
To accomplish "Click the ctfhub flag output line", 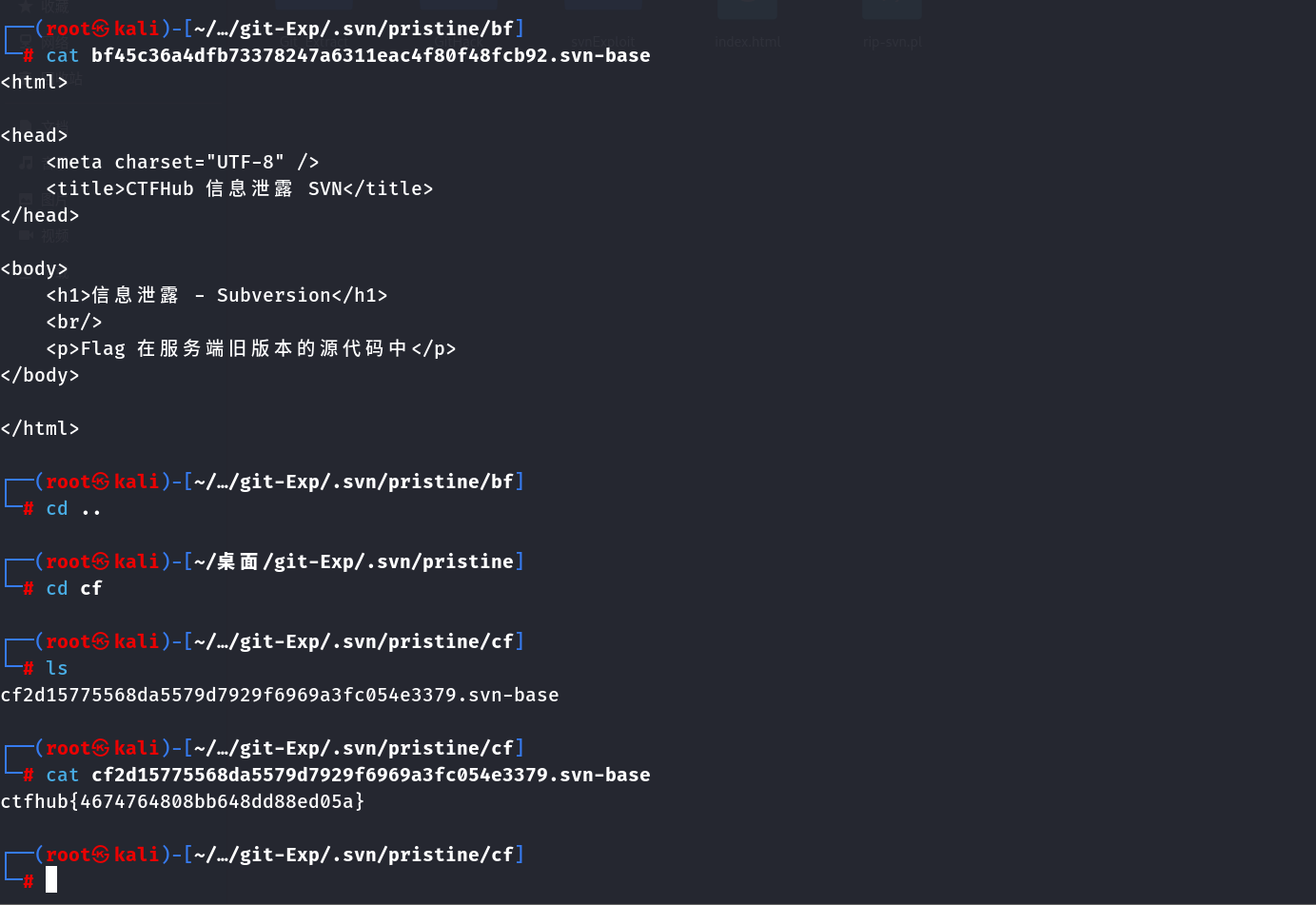I will tap(183, 801).
